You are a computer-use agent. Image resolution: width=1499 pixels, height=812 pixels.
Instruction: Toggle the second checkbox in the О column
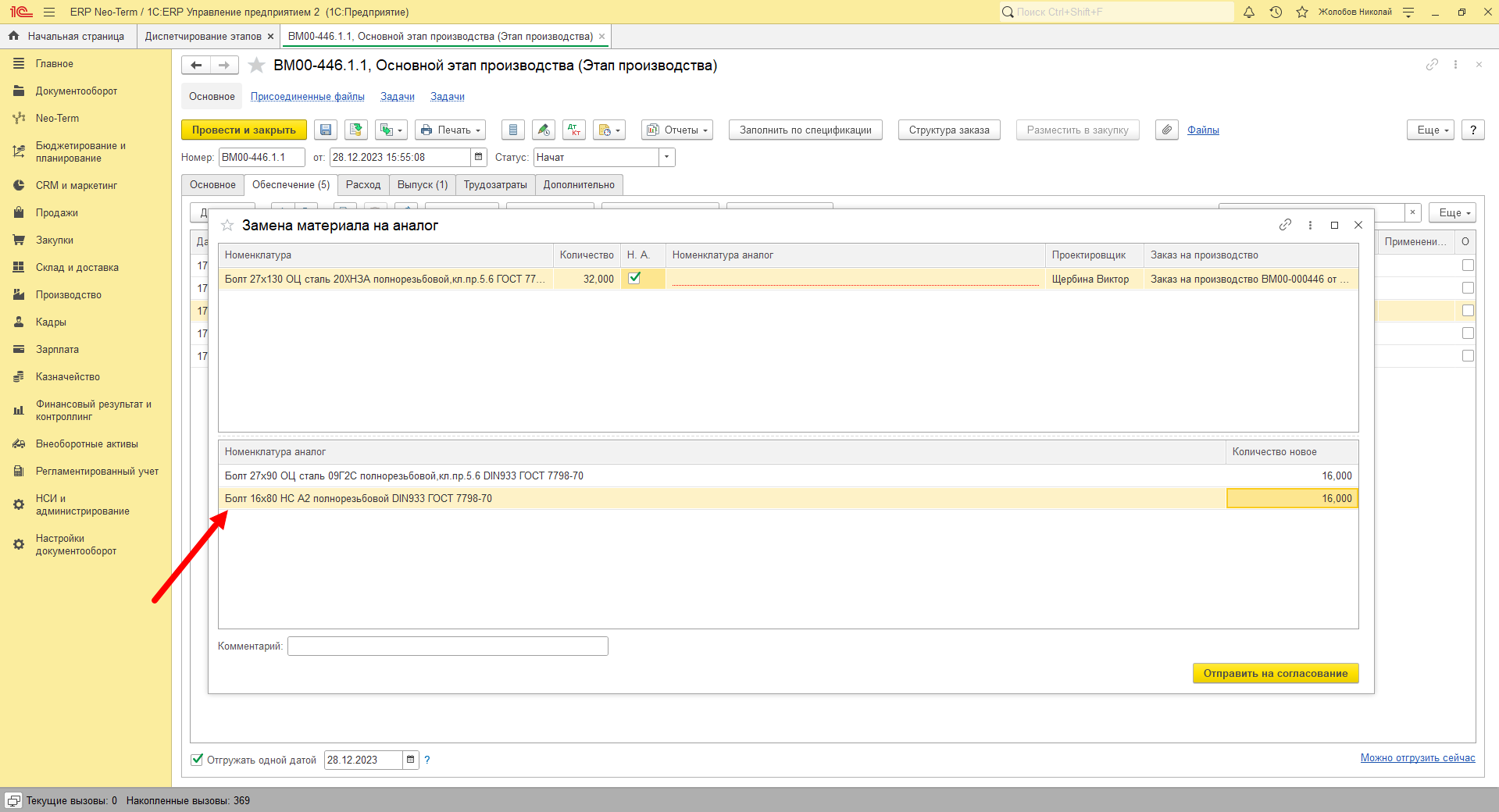(x=1468, y=288)
